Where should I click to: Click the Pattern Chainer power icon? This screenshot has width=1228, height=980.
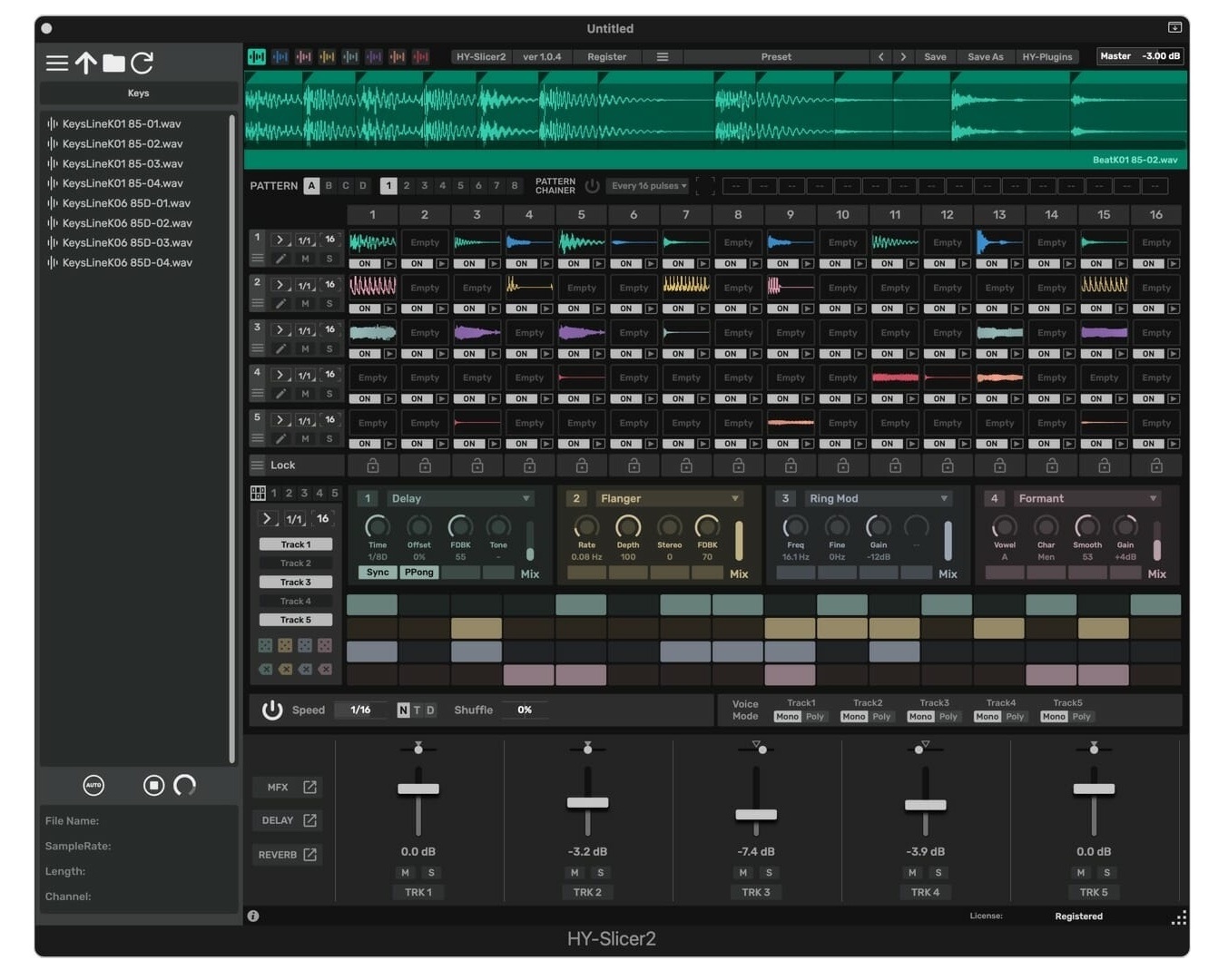coord(593,185)
